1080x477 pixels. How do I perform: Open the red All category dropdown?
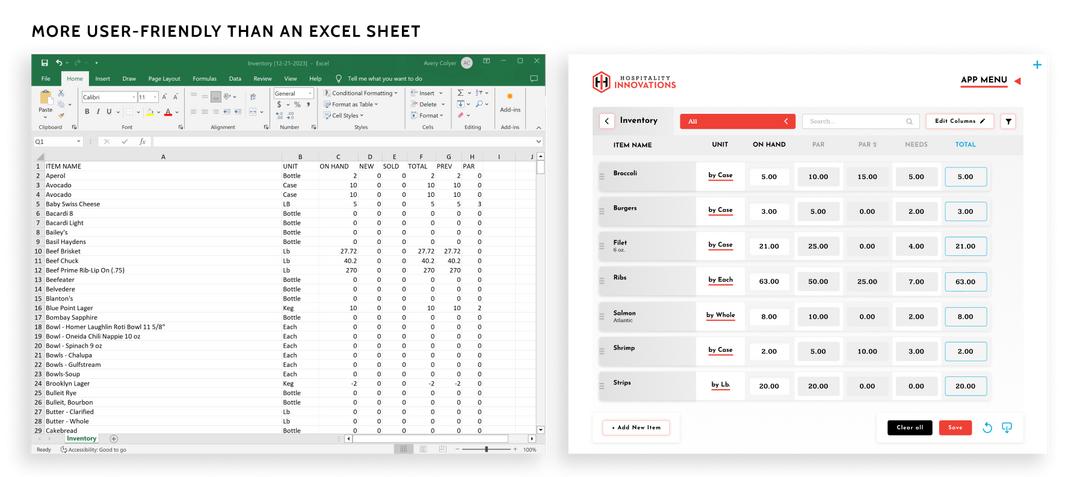738,121
